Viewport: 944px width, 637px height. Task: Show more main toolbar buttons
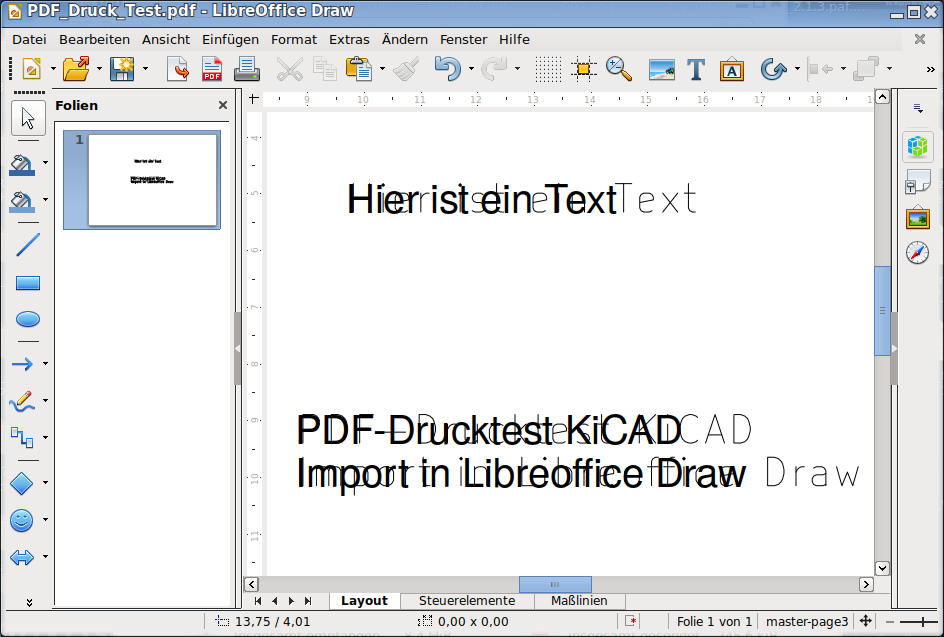(x=930, y=70)
